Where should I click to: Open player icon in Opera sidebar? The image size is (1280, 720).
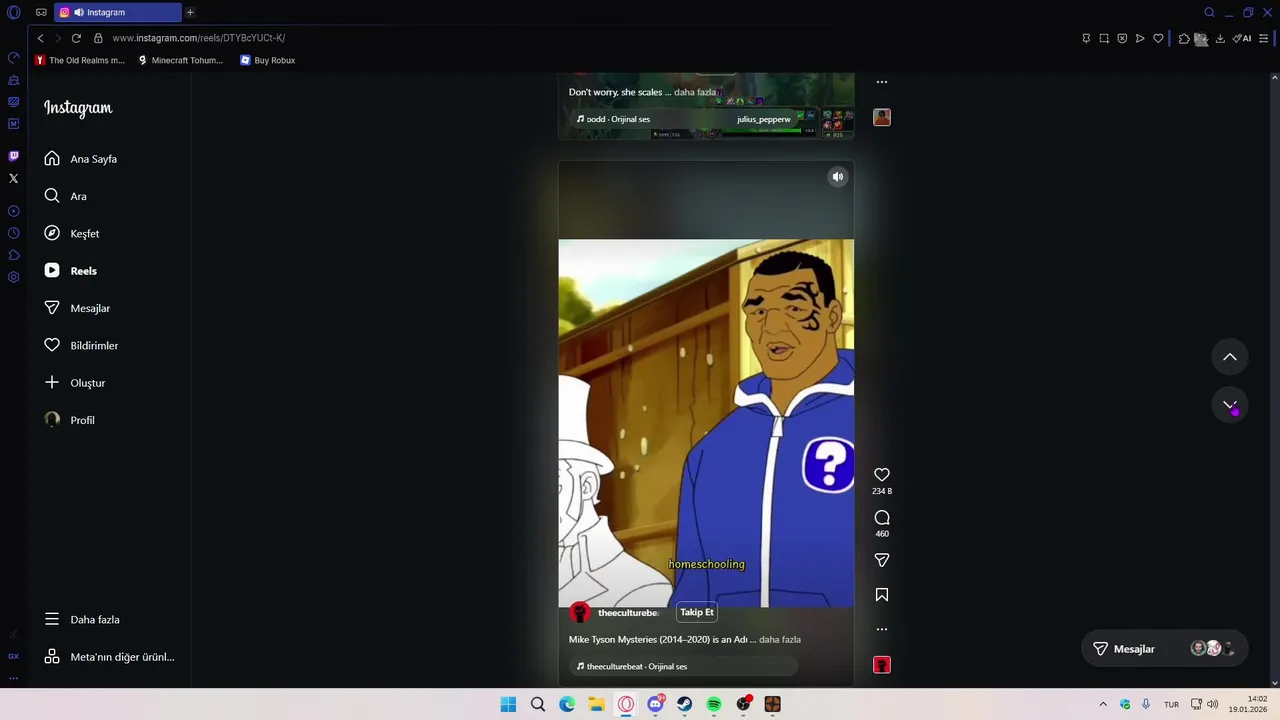pos(13,211)
